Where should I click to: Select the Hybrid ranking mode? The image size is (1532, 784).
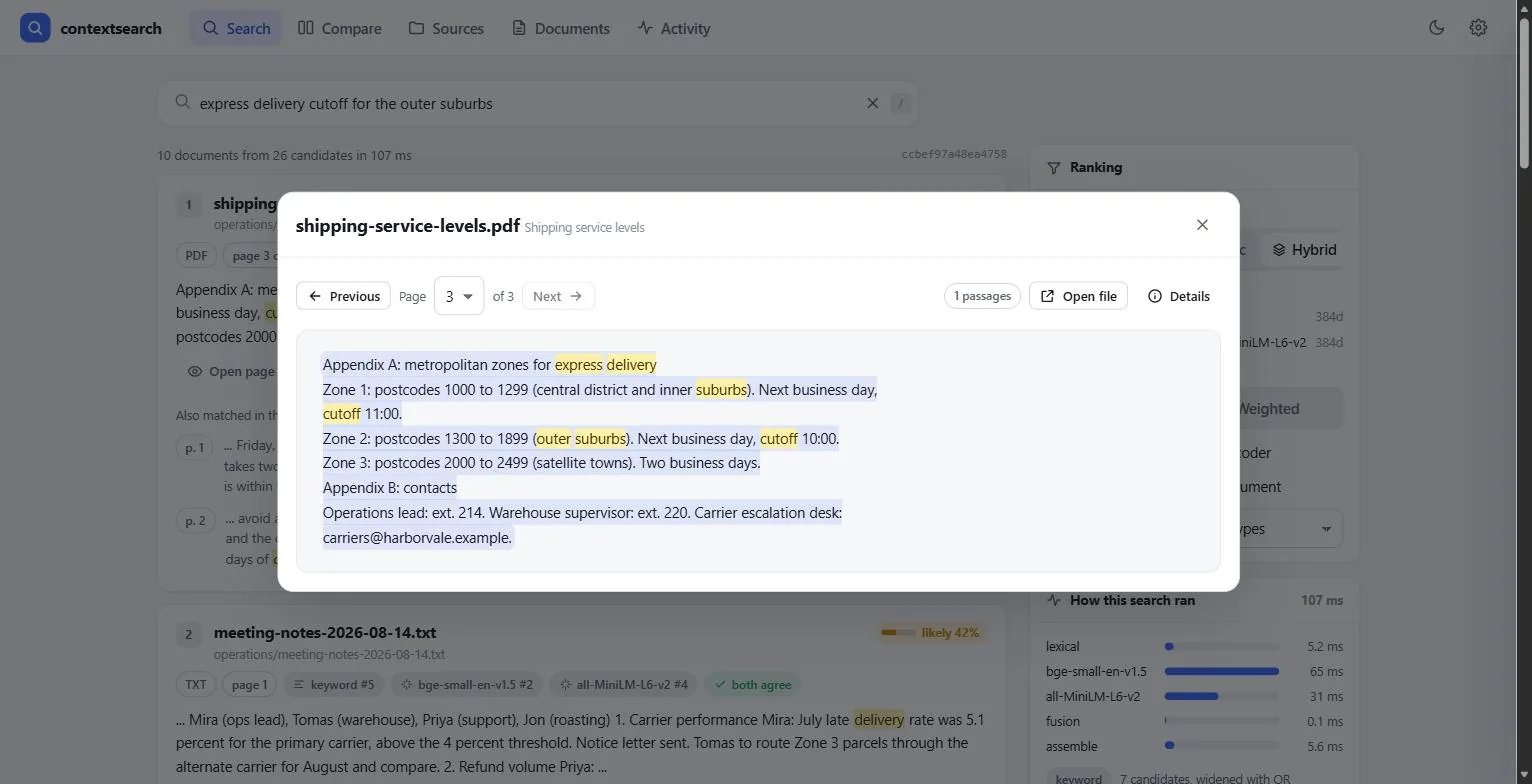[1304, 250]
